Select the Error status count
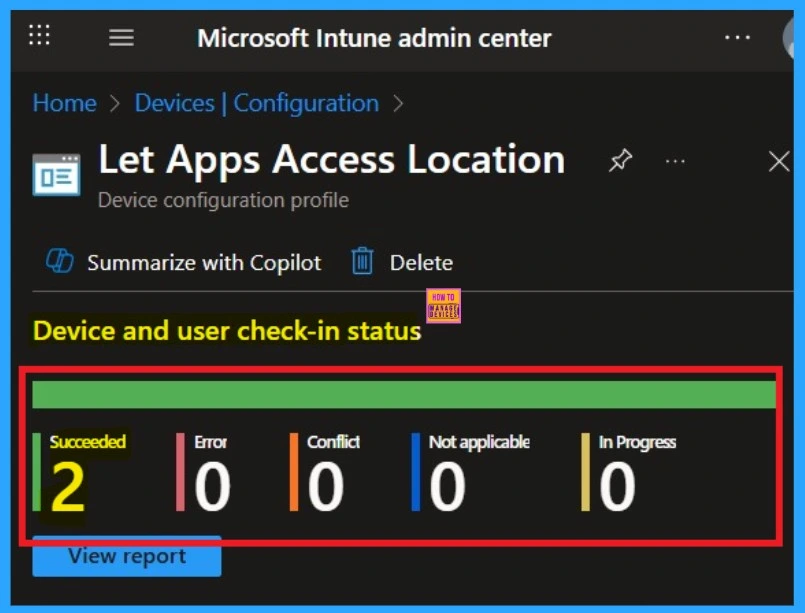 point(212,487)
